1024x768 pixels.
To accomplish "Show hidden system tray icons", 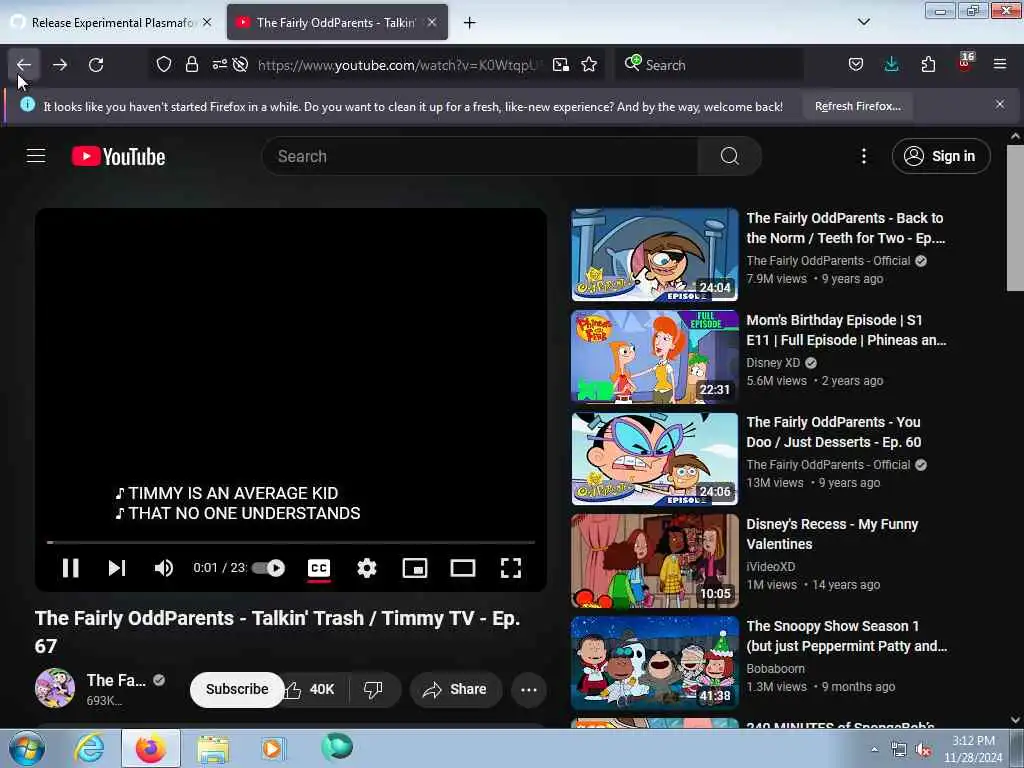I will [x=874, y=749].
